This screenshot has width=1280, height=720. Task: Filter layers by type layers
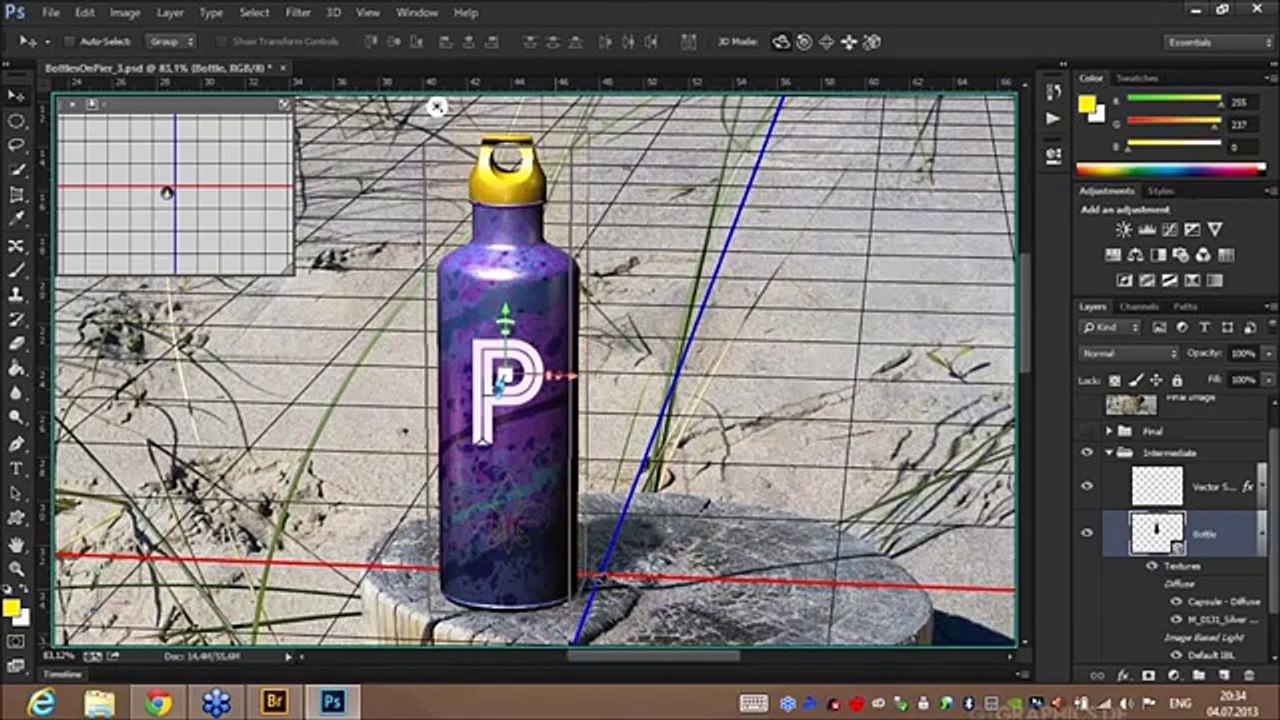1204,327
